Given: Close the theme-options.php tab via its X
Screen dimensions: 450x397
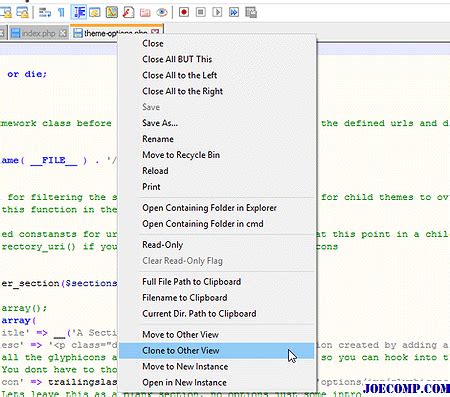Looking at the screenshot, I should pyautogui.click(x=155, y=32).
